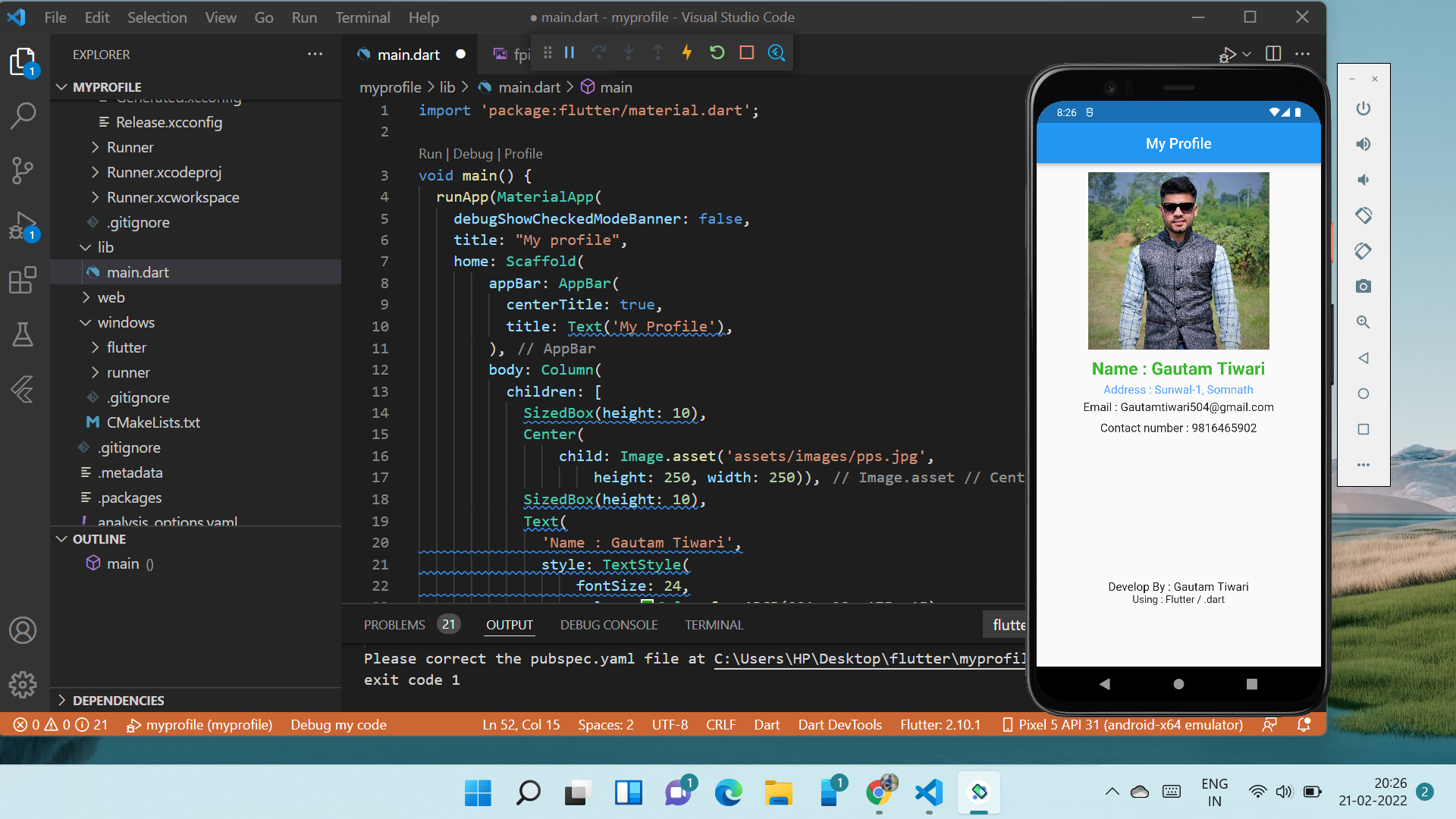The image size is (1456, 819).
Task: Toggle the split editor layout button
Action: click(x=1273, y=54)
